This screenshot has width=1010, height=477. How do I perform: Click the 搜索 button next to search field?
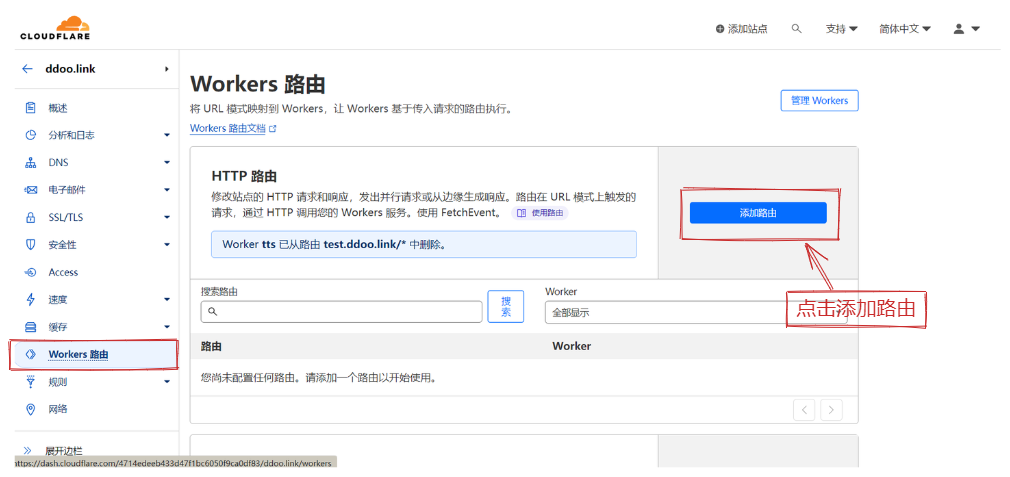[x=506, y=306]
